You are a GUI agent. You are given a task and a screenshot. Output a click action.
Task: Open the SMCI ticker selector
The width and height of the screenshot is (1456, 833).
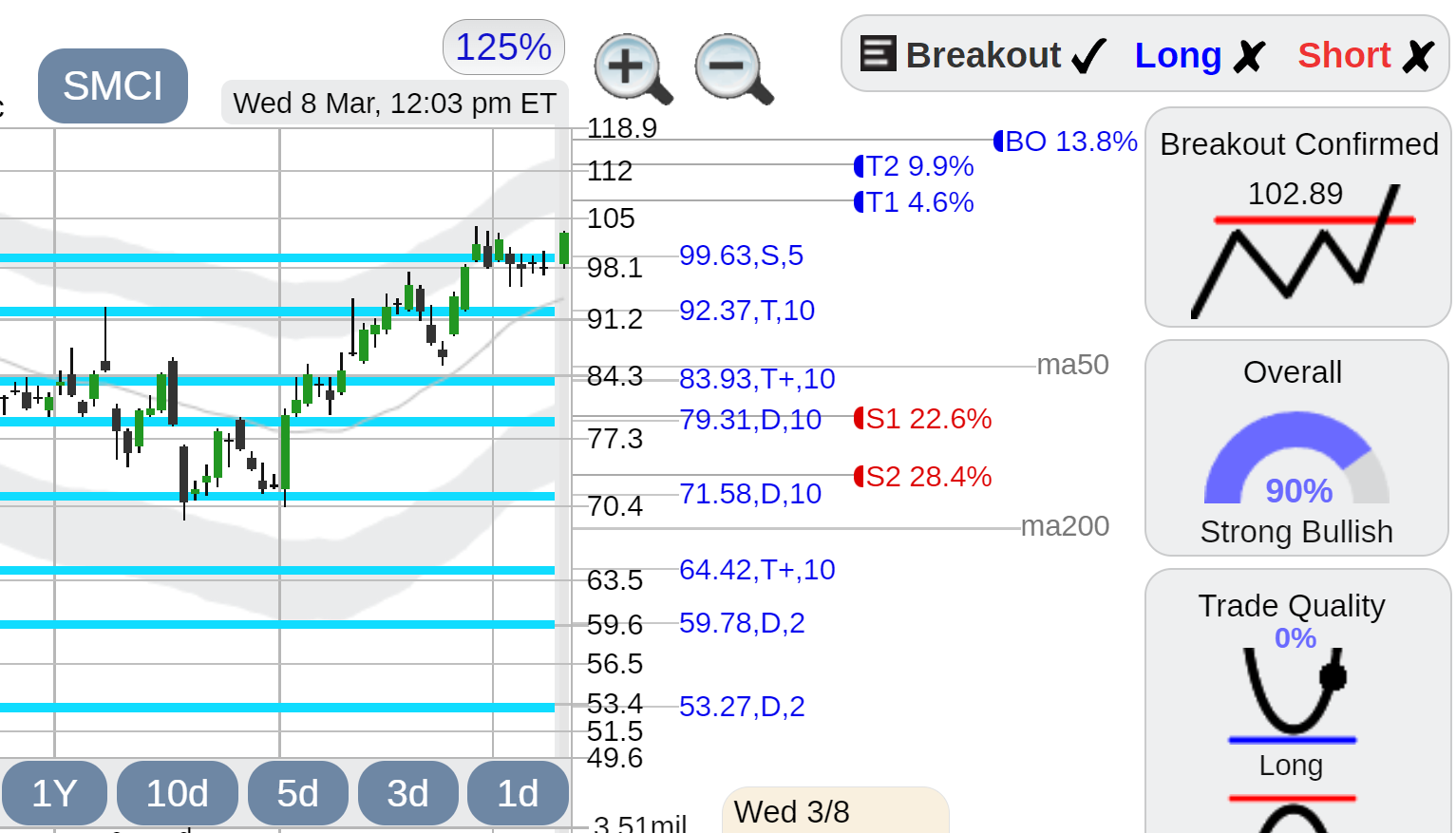click(x=113, y=85)
